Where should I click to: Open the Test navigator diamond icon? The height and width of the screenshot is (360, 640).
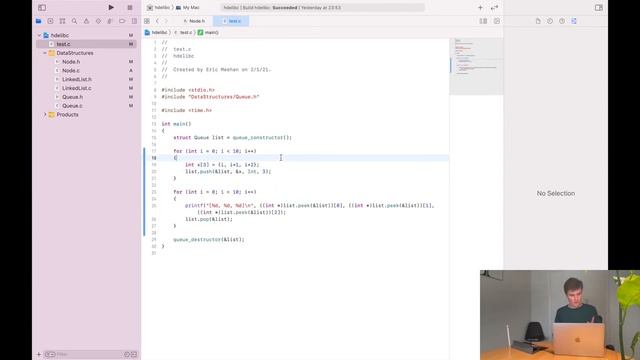[98, 21]
